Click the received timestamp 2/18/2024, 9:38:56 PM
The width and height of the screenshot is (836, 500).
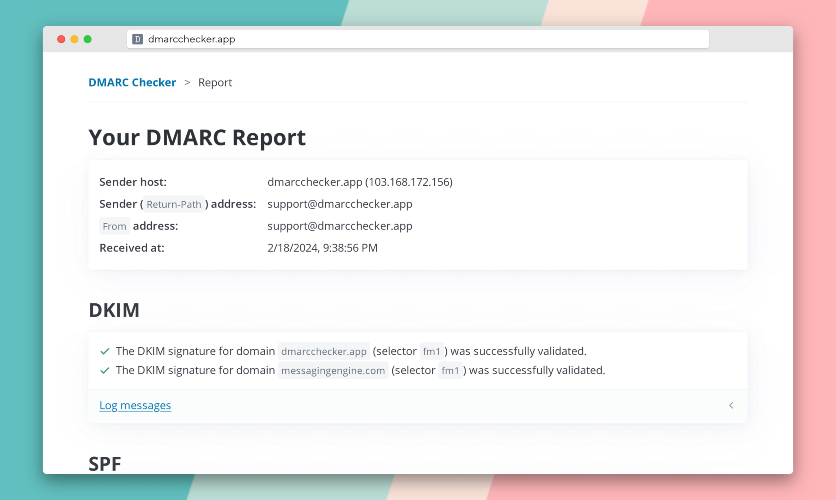pyautogui.click(x=323, y=248)
